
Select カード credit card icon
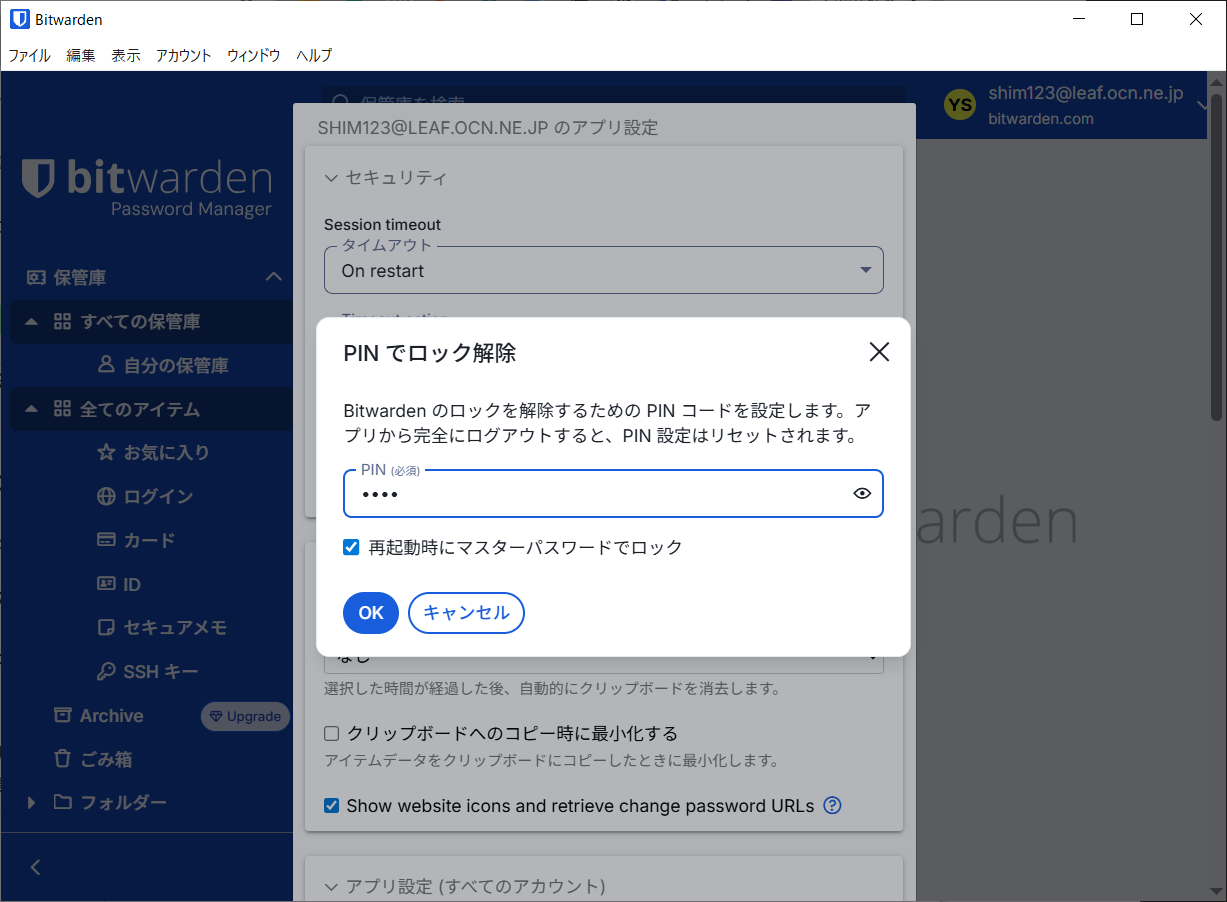(106, 540)
